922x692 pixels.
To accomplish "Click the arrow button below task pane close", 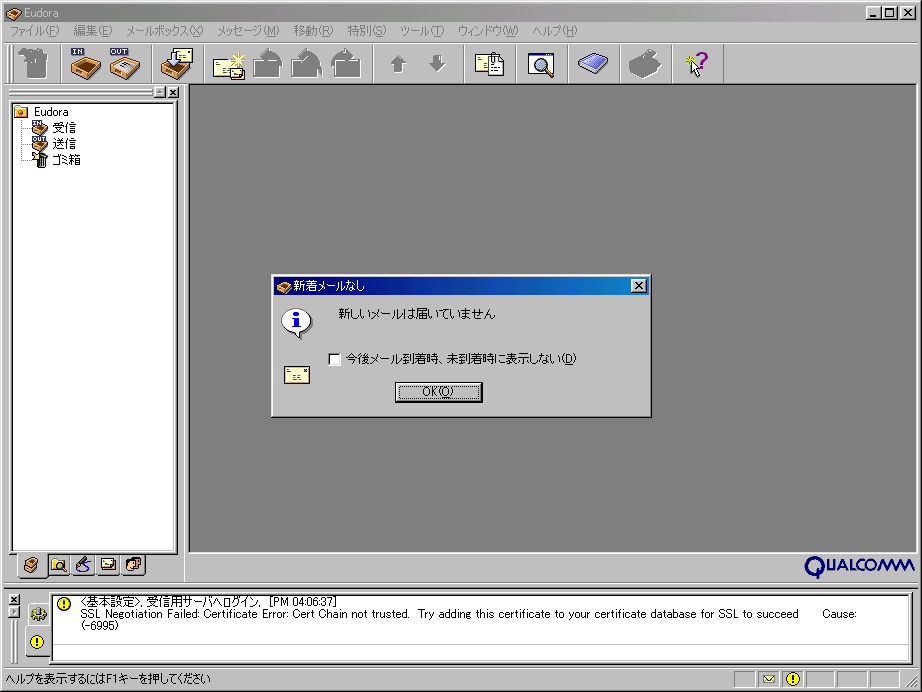I will tap(15, 612).
